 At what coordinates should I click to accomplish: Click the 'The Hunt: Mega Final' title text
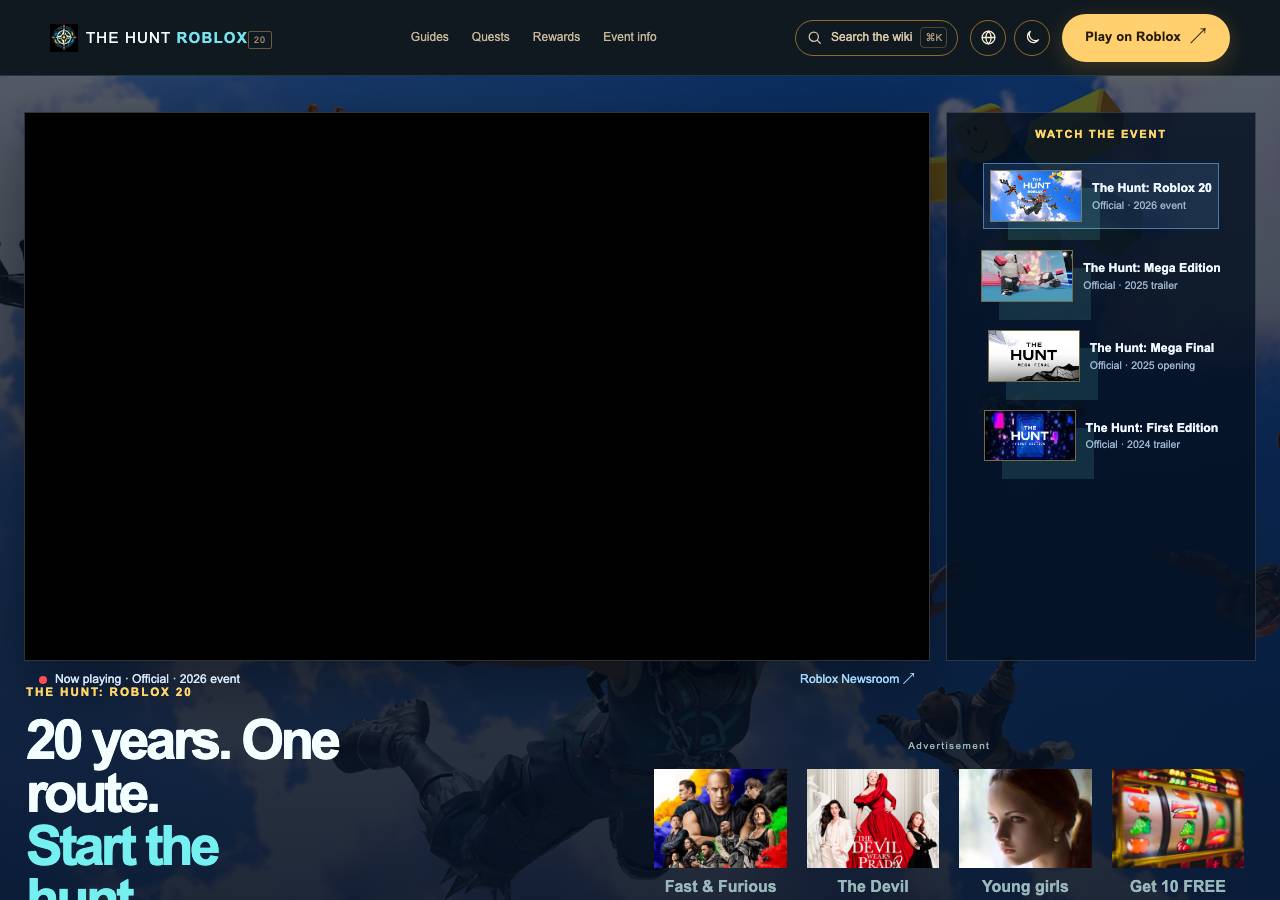tap(1152, 348)
